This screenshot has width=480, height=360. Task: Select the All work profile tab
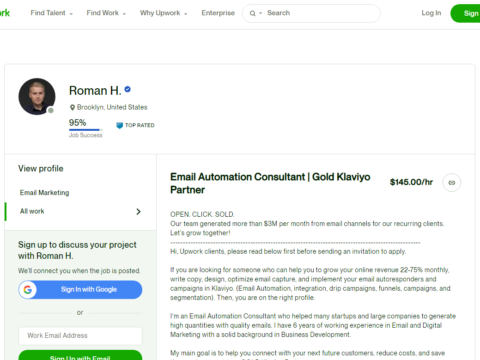(32, 211)
